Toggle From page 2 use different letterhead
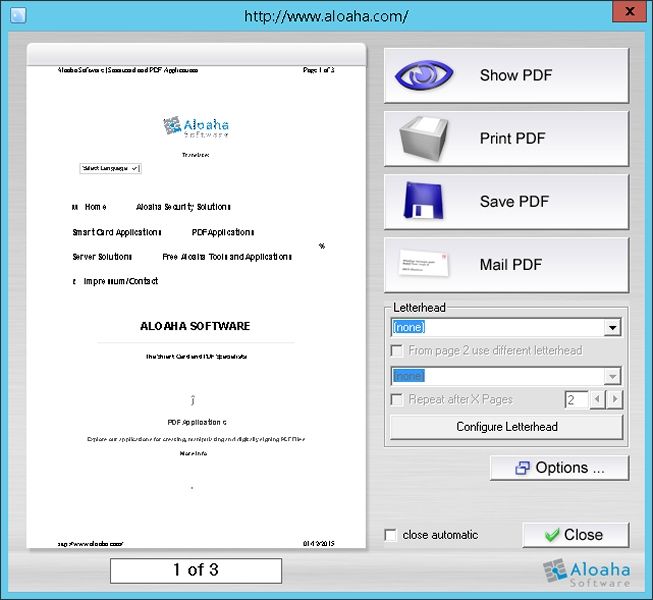 [x=396, y=351]
